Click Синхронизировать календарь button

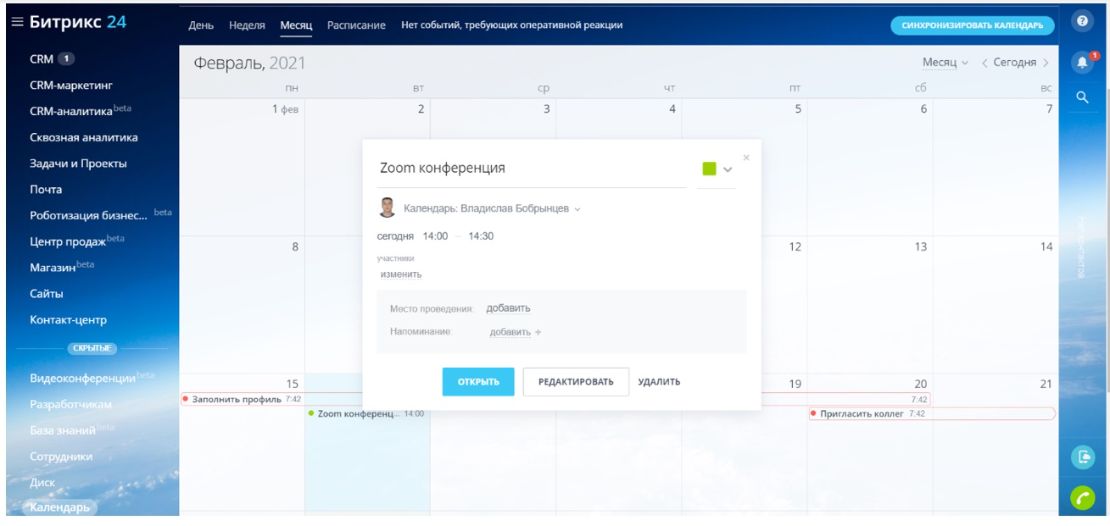click(x=972, y=25)
